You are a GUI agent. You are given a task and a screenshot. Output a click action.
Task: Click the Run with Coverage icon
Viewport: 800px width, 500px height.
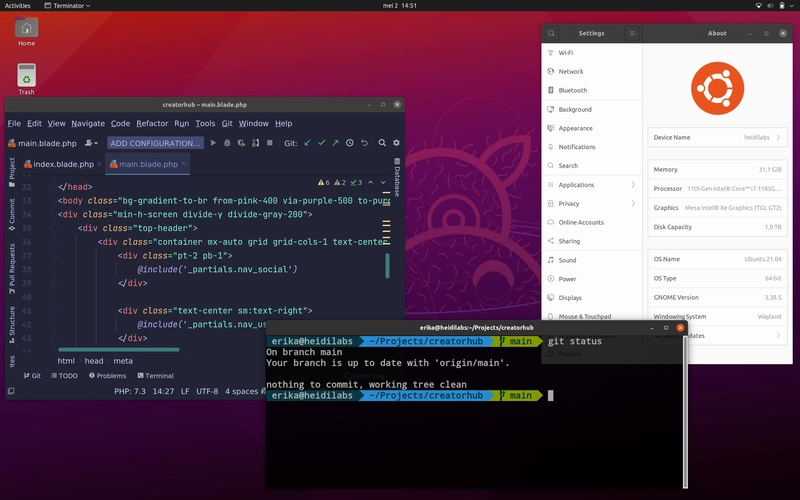click(x=241, y=143)
